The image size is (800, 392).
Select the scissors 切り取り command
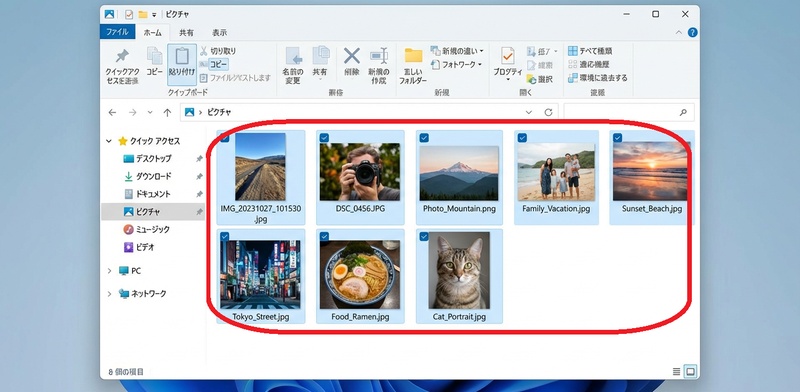pyautogui.click(x=218, y=51)
